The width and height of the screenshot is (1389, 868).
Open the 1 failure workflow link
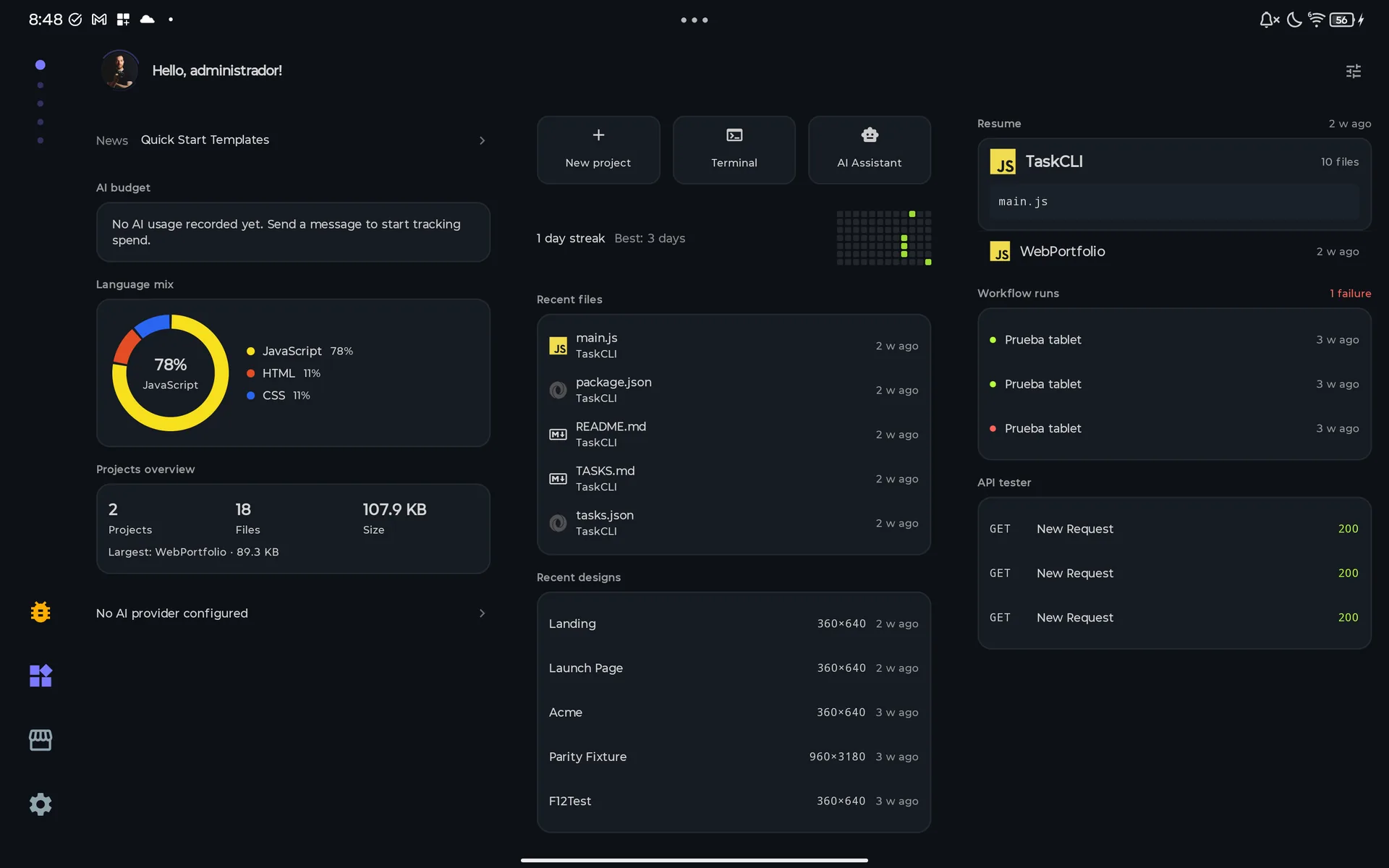1350,294
